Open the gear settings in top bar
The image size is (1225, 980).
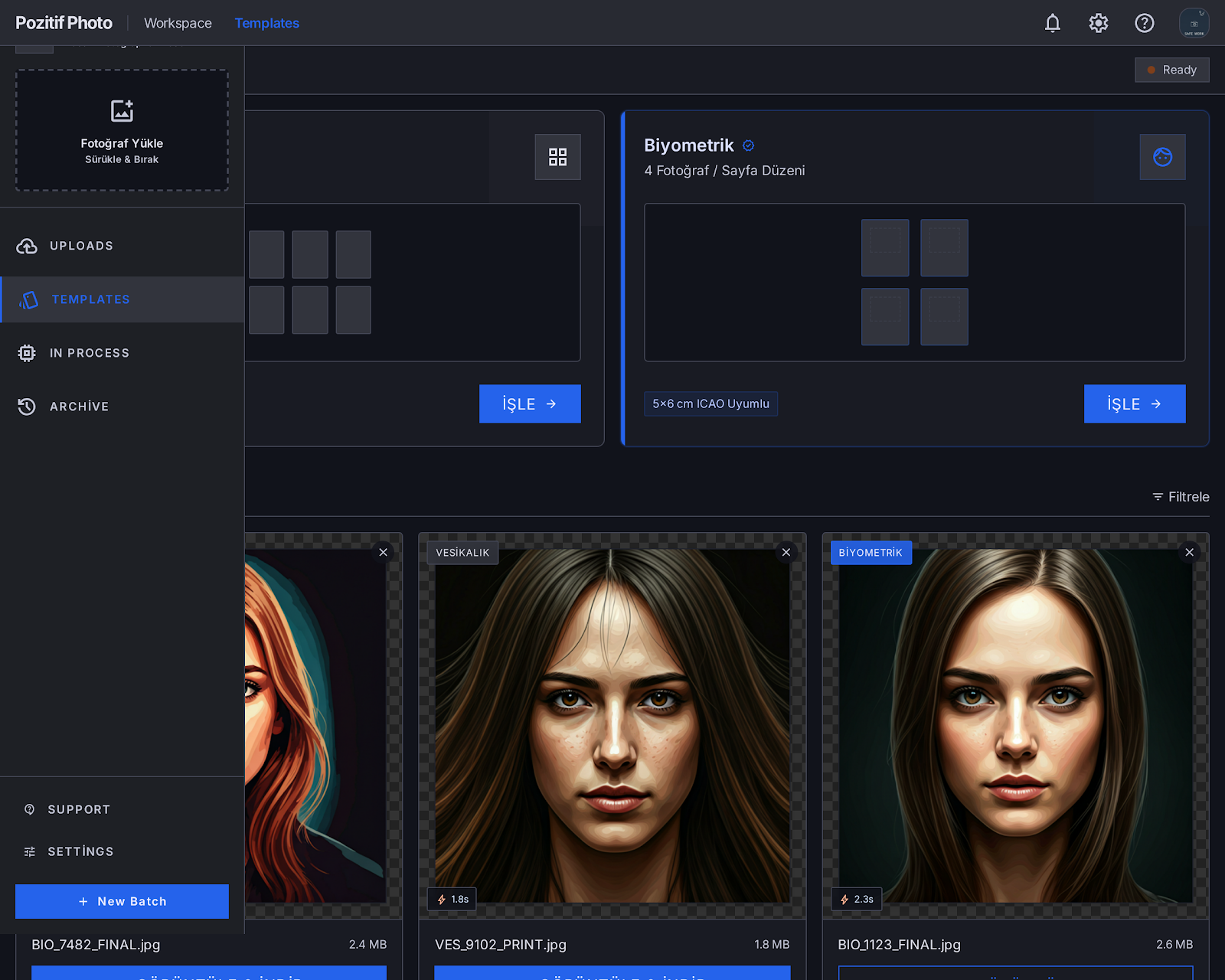click(1099, 23)
